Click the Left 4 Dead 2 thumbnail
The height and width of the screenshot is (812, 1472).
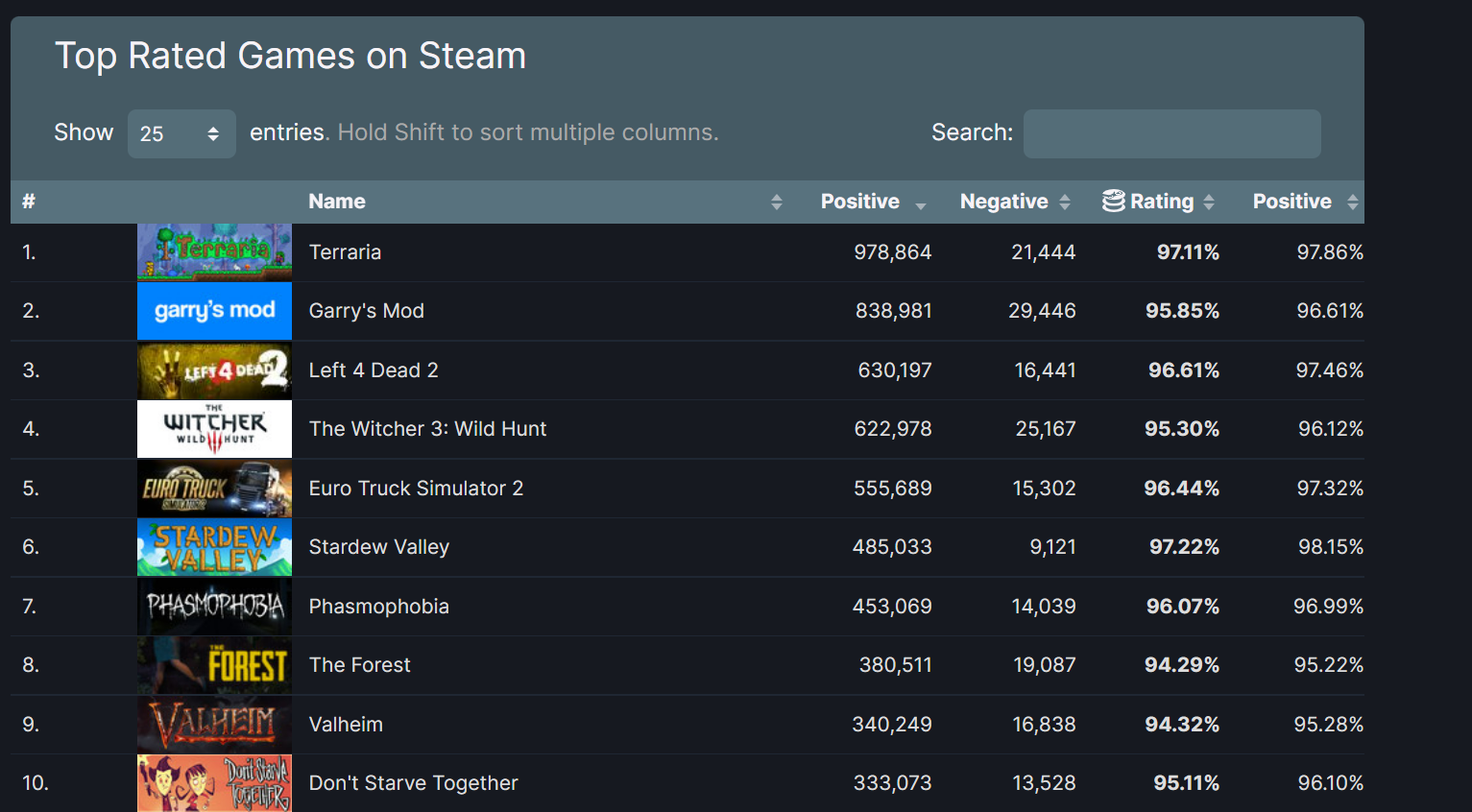pyautogui.click(x=214, y=370)
